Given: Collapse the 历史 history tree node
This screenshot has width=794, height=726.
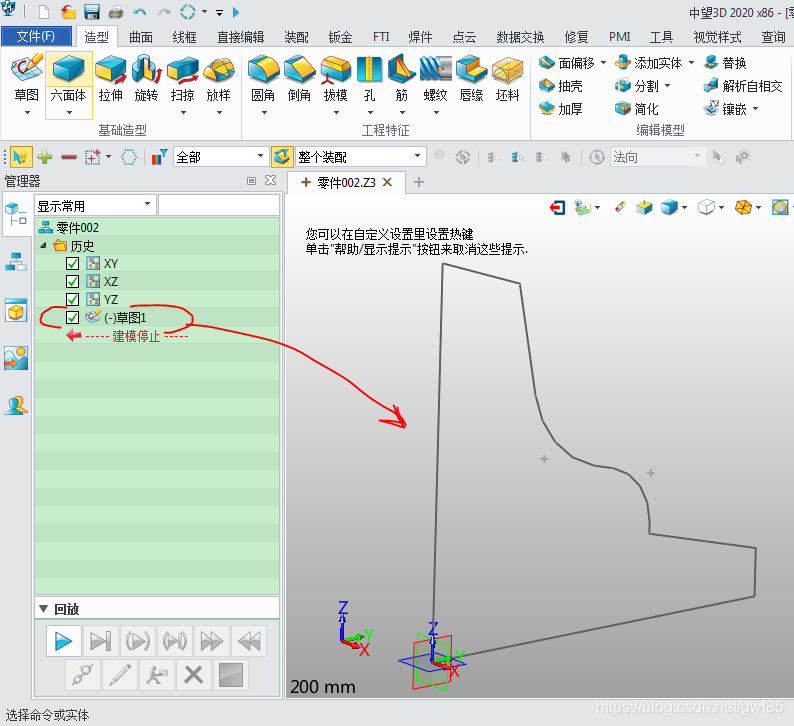Looking at the screenshot, I should pyautogui.click(x=43, y=246).
